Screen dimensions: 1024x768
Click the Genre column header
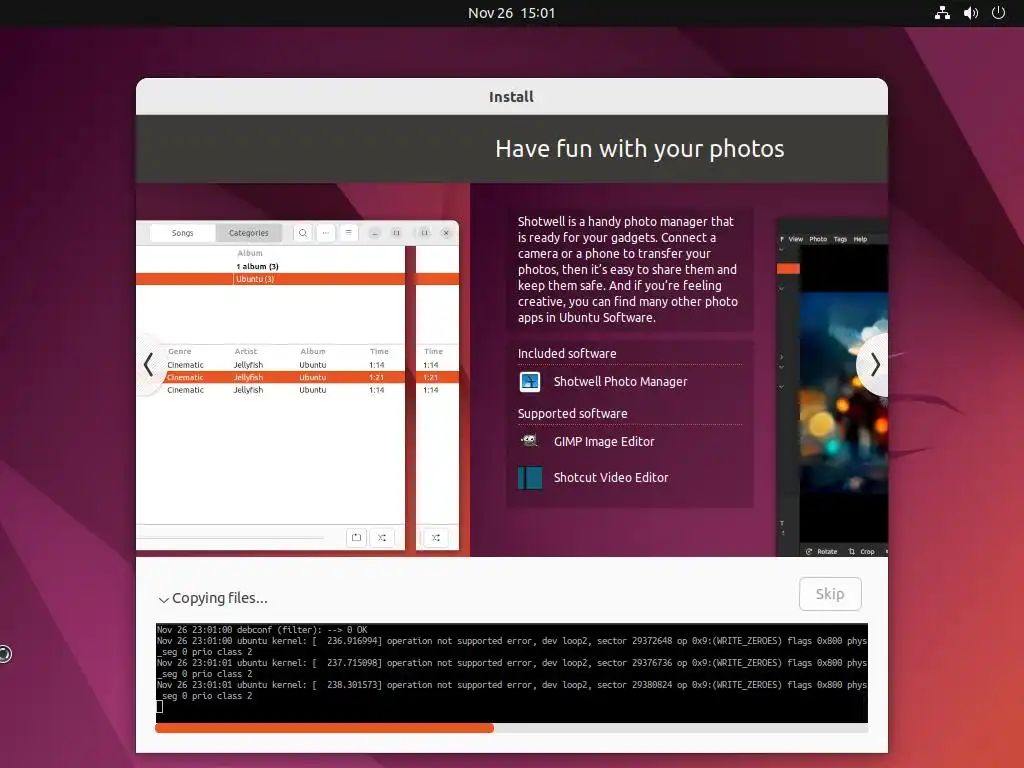coord(180,351)
